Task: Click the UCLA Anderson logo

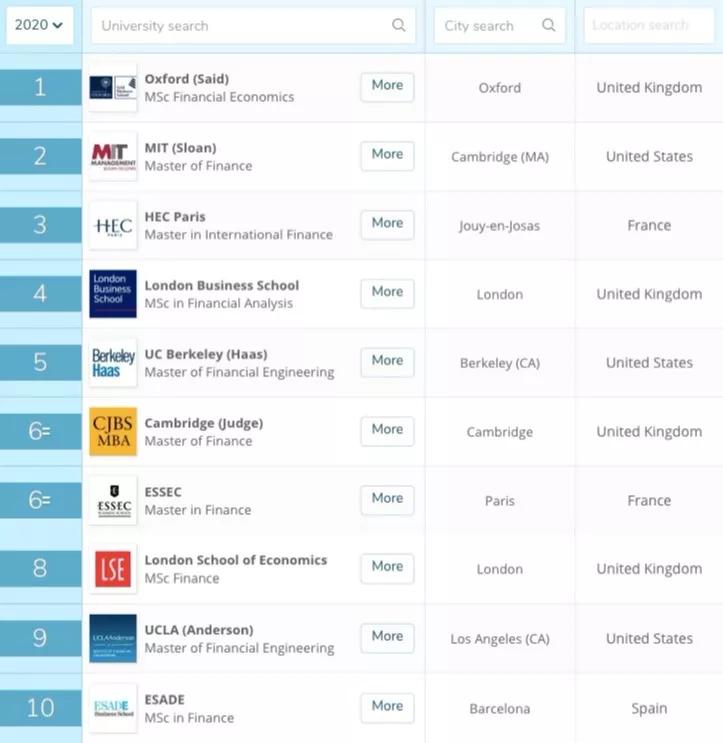Action: (113, 638)
